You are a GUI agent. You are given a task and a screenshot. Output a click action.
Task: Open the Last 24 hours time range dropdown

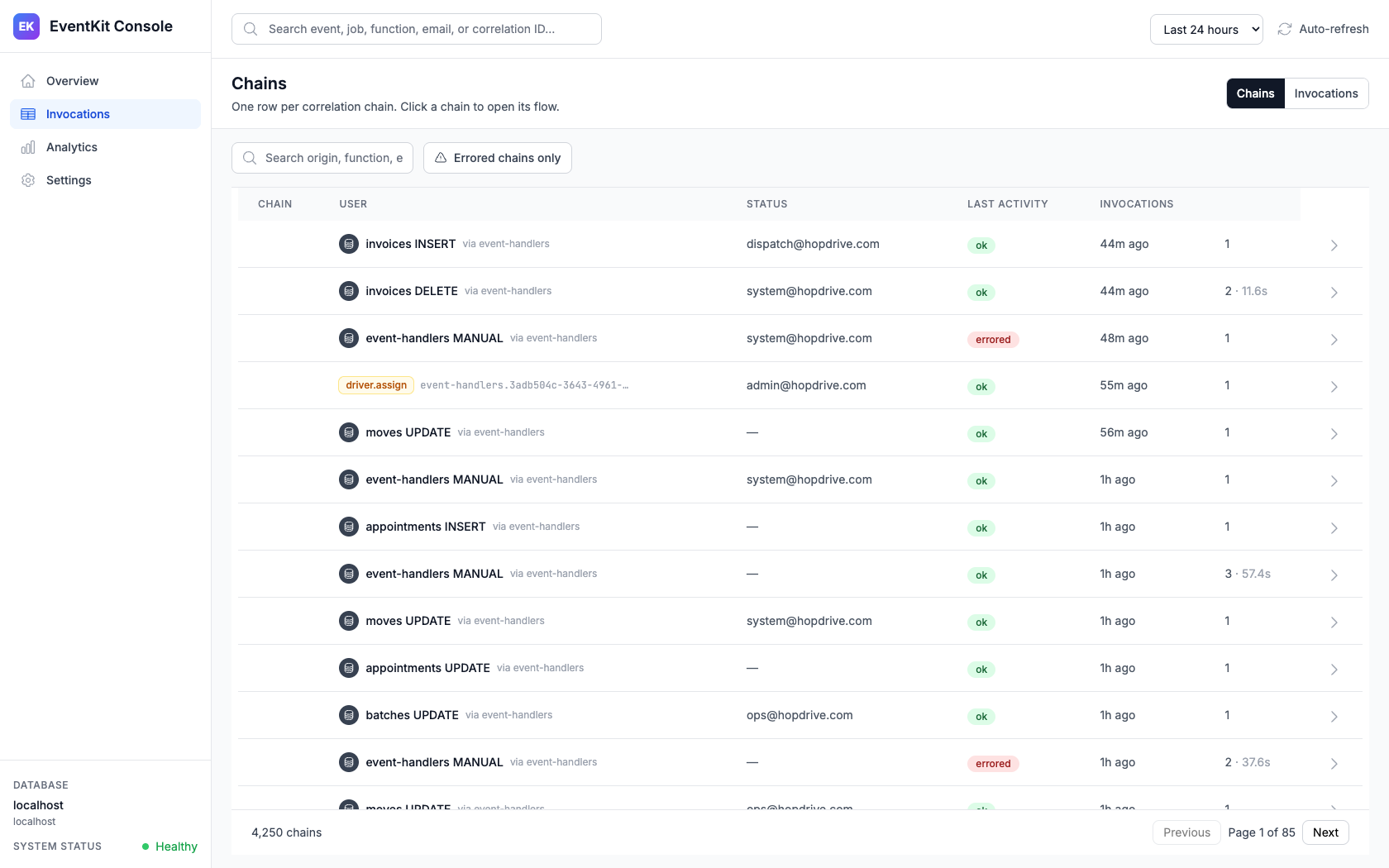(1206, 29)
